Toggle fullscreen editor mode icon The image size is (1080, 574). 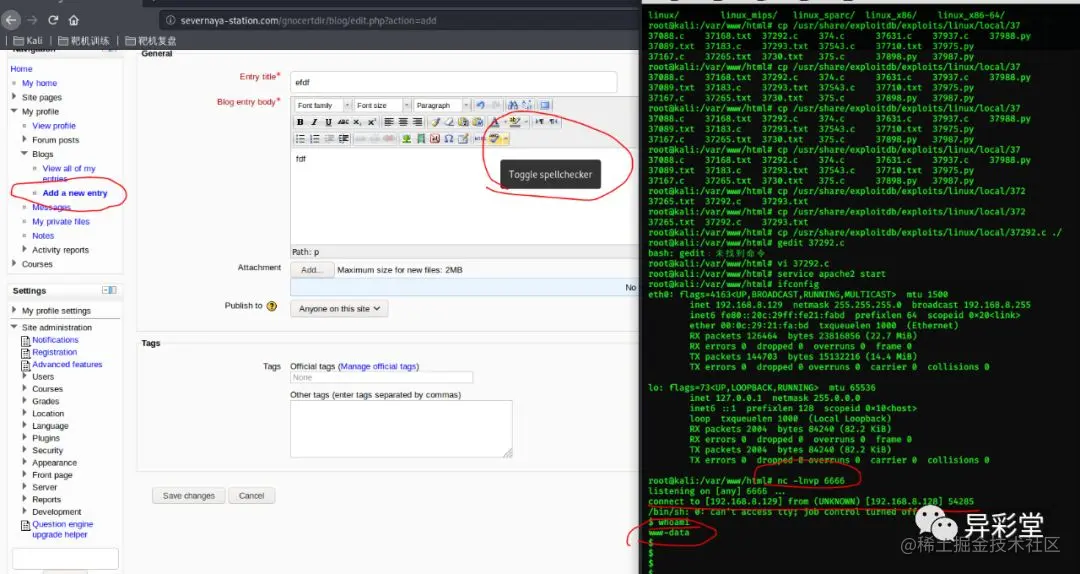coord(545,105)
